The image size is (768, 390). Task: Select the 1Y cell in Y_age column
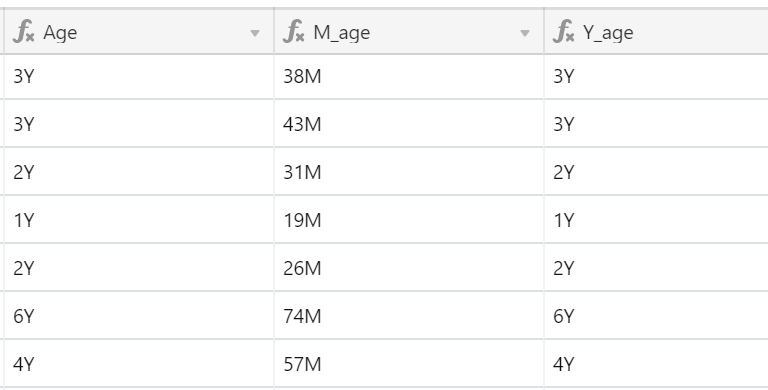point(656,220)
